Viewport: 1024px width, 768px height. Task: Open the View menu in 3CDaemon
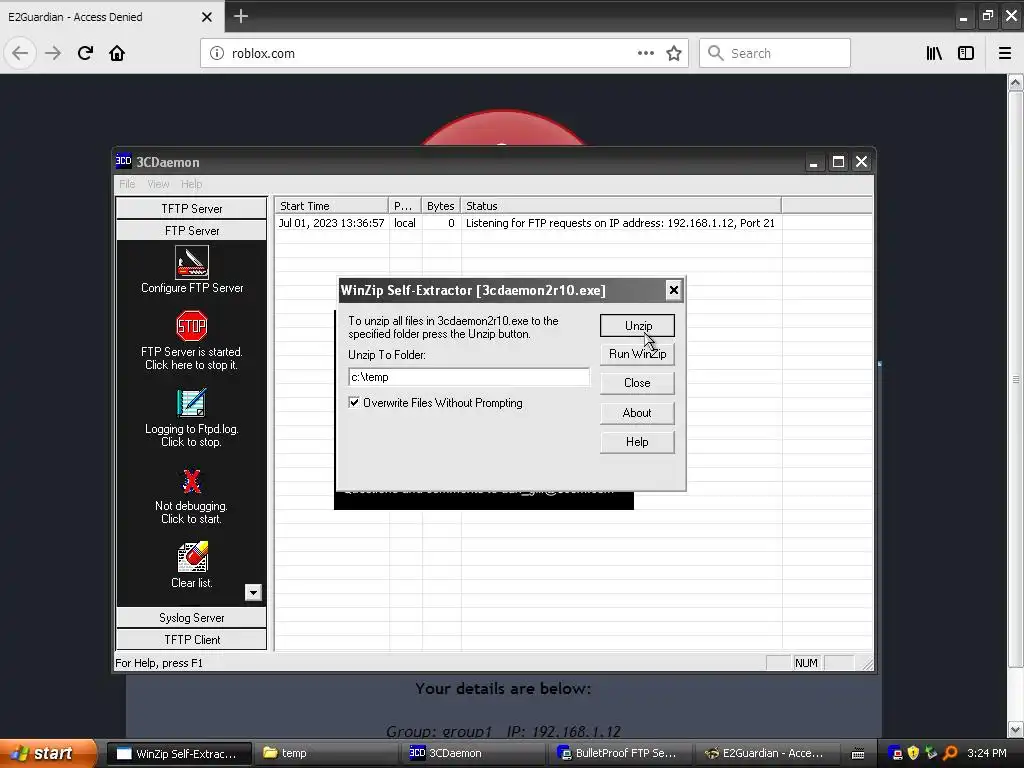pyautogui.click(x=158, y=184)
